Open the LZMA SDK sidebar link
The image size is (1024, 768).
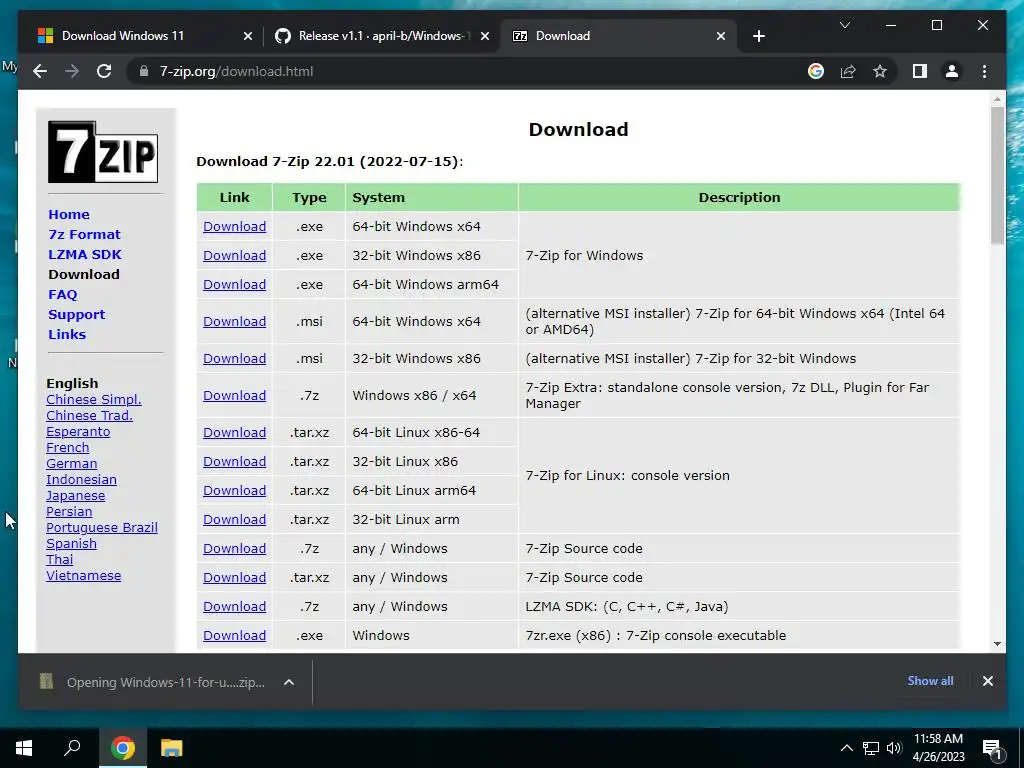(84, 254)
